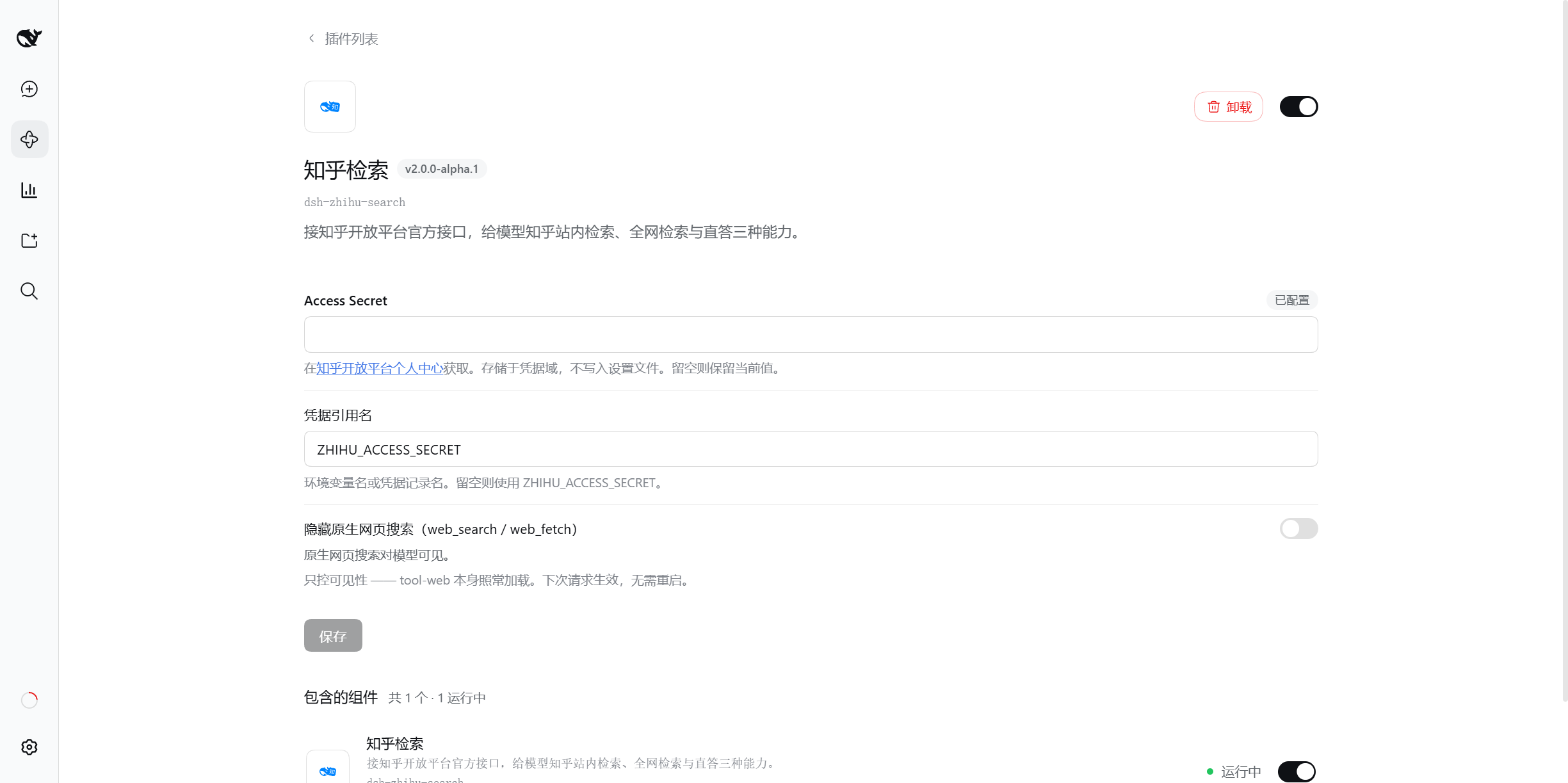Uninstall plugin with 卸载 button
This screenshot has height=783, width=1568.
coord(1229,107)
